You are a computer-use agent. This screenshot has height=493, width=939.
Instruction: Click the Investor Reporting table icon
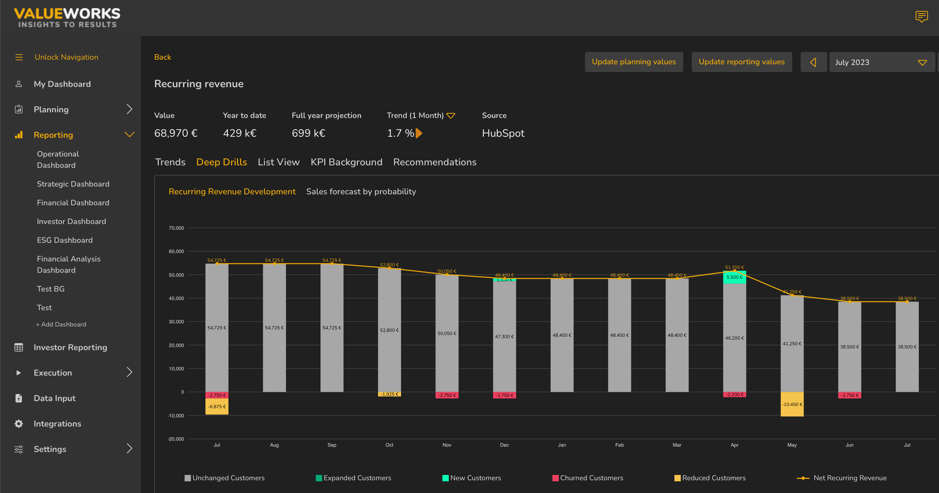[19, 348]
